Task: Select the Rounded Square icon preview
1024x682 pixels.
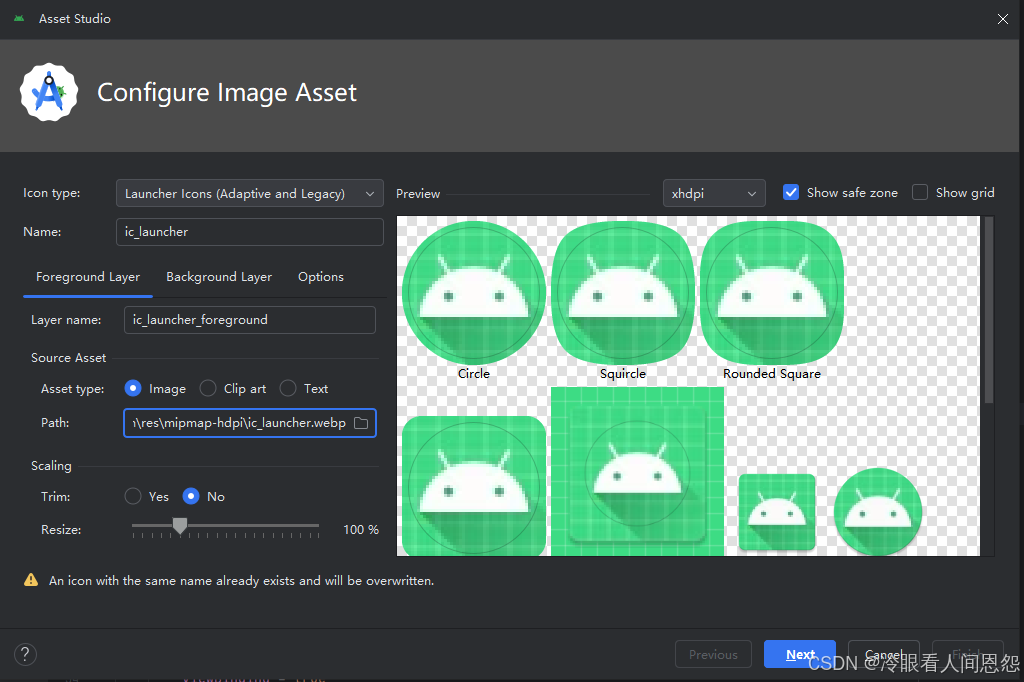Action: pyautogui.click(x=772, y=293)
